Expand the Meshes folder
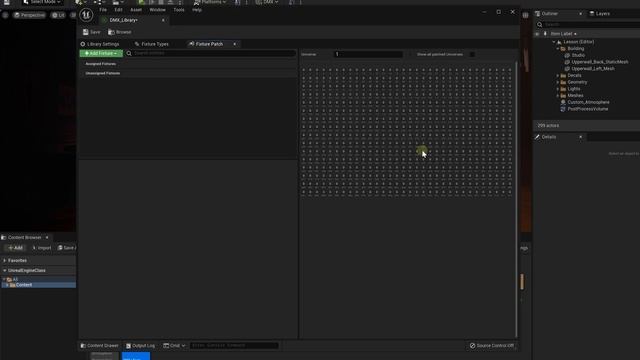640x360 pixels. (558, 96)
